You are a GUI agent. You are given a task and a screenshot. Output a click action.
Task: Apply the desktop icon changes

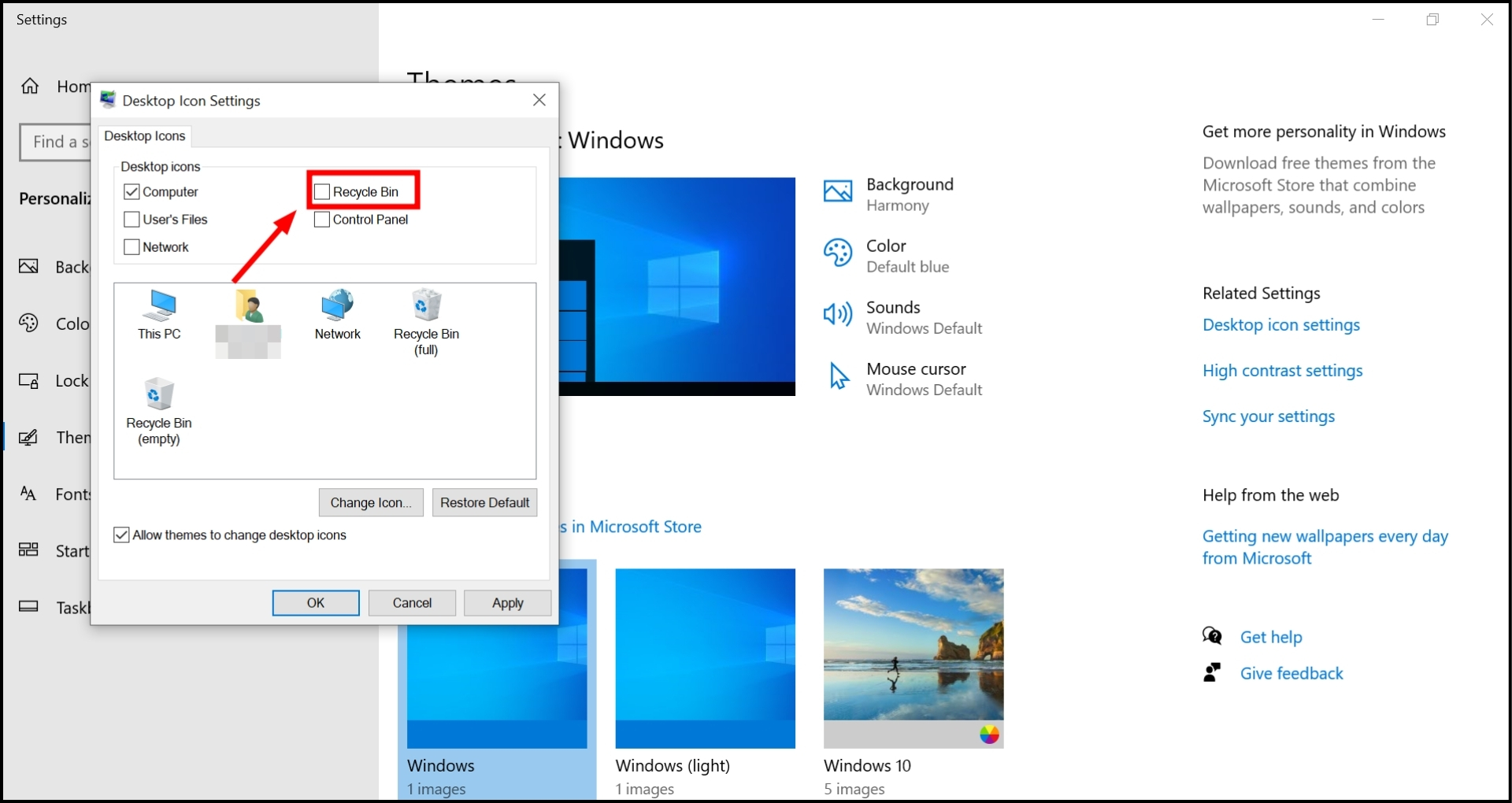[x=508, y=603]
